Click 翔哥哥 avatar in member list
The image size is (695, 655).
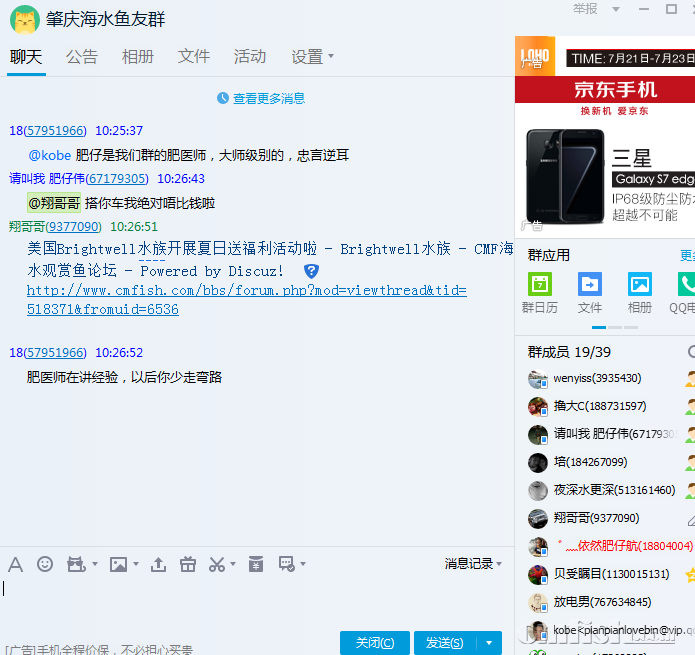[538, 519]
